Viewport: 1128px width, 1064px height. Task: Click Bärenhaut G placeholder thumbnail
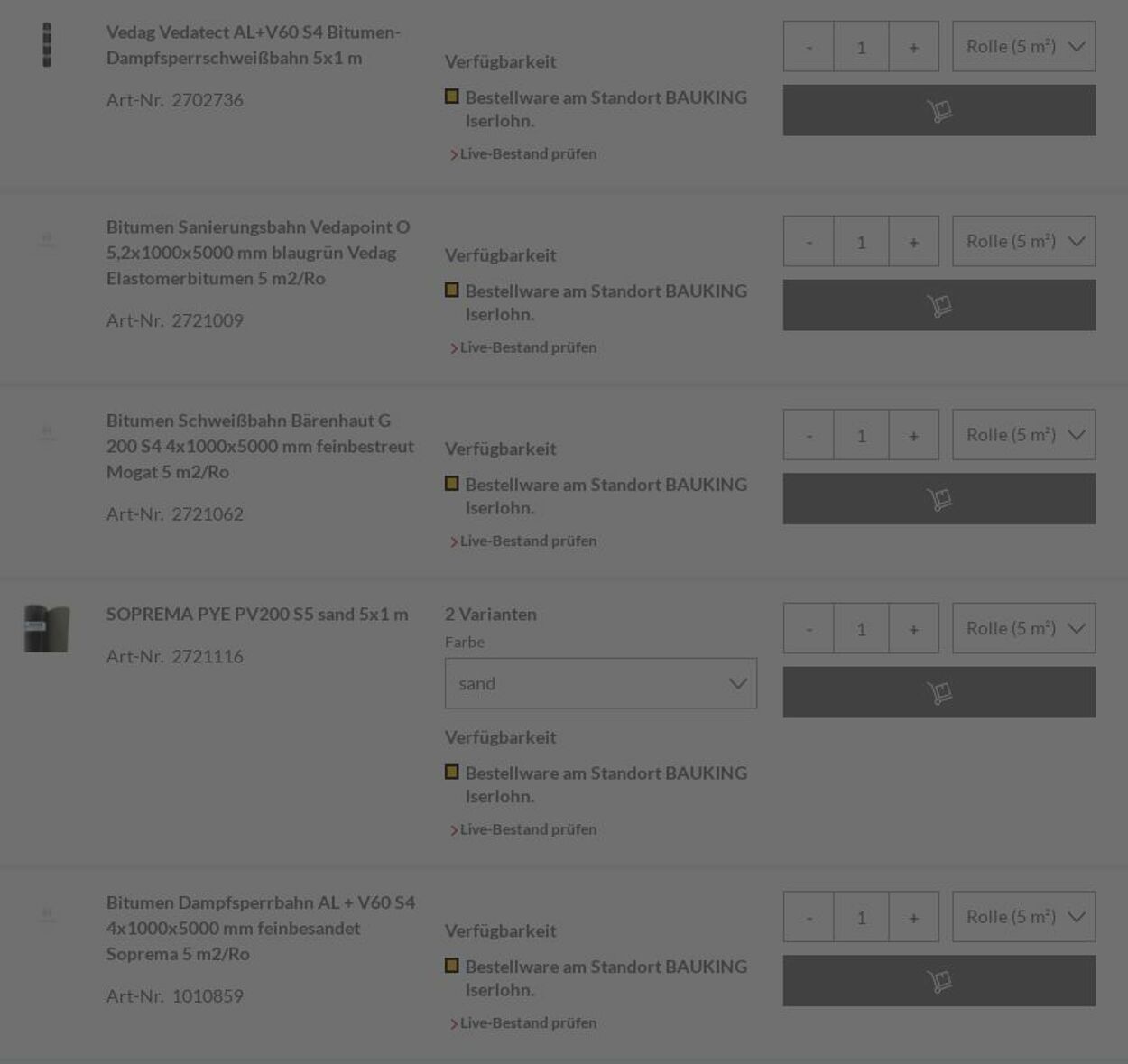(x=47, y=434)
